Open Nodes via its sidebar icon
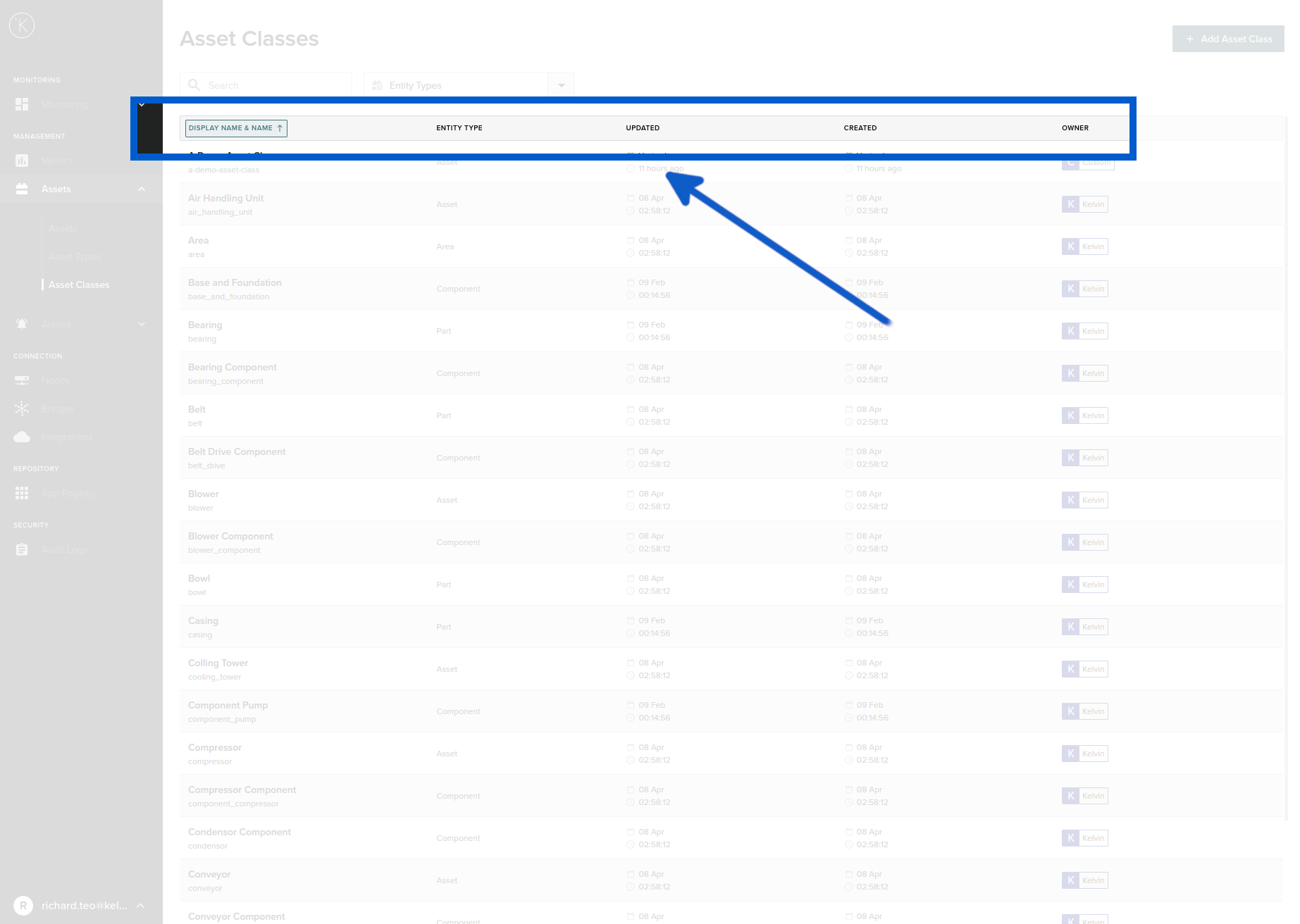This screenshot has width=1300, height=924. [x=22, y=380]
